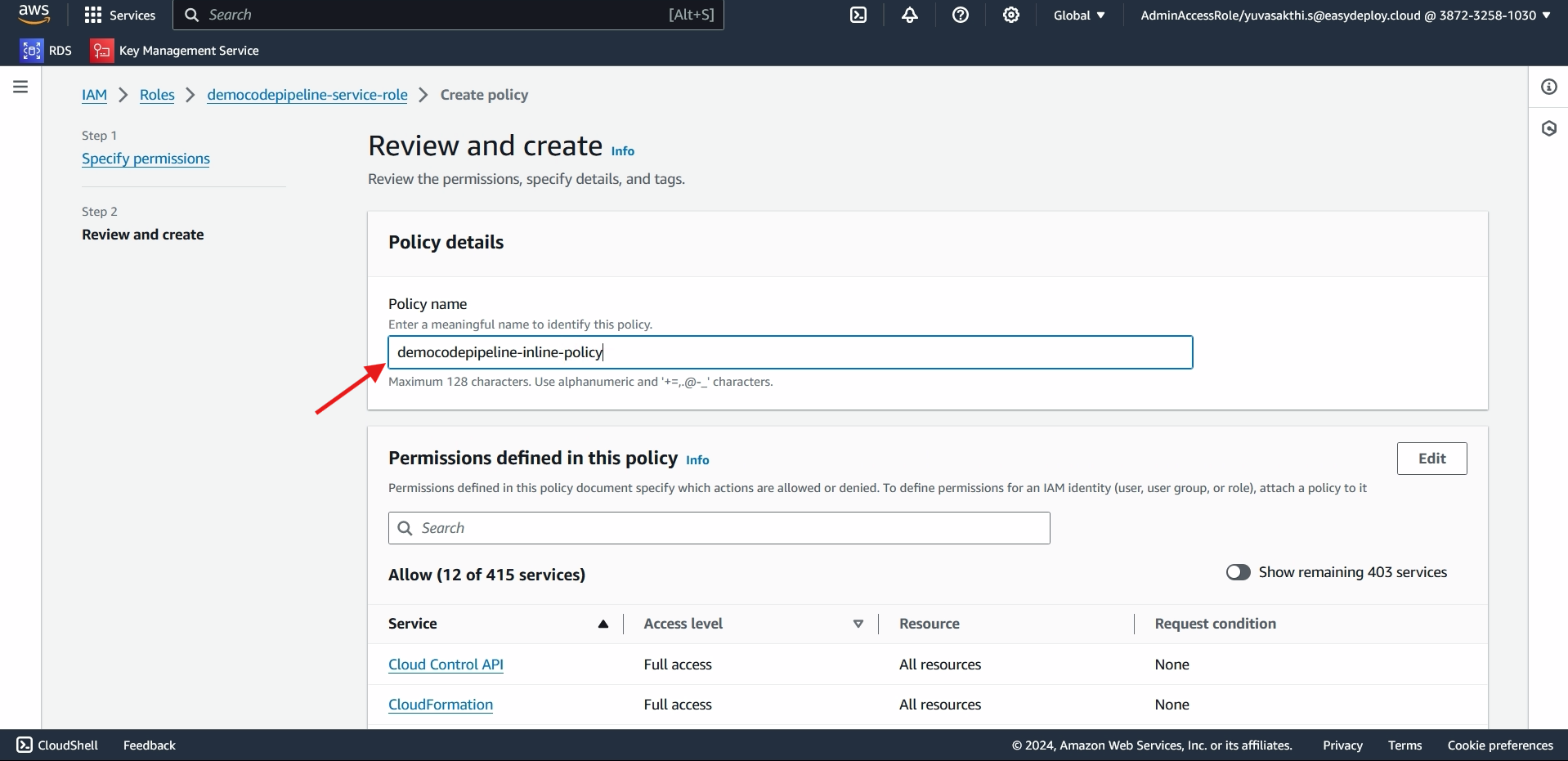Click Feedback in the footer
1568x761 pixels.
coord(150,745)
